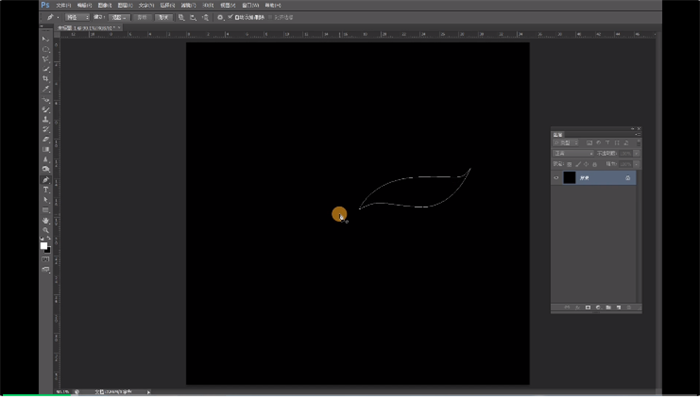Toggle lock all
Viewport: 700px width, 397px height.
pyautogui.click(x=595, y=164)
